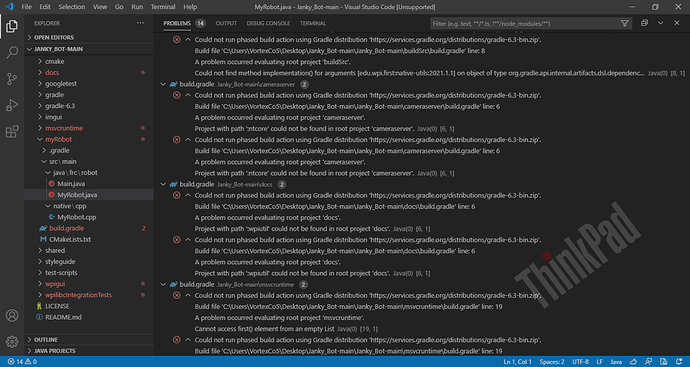Collapse the JANKY_BOT-MAIN root folder

click(89, 49)
